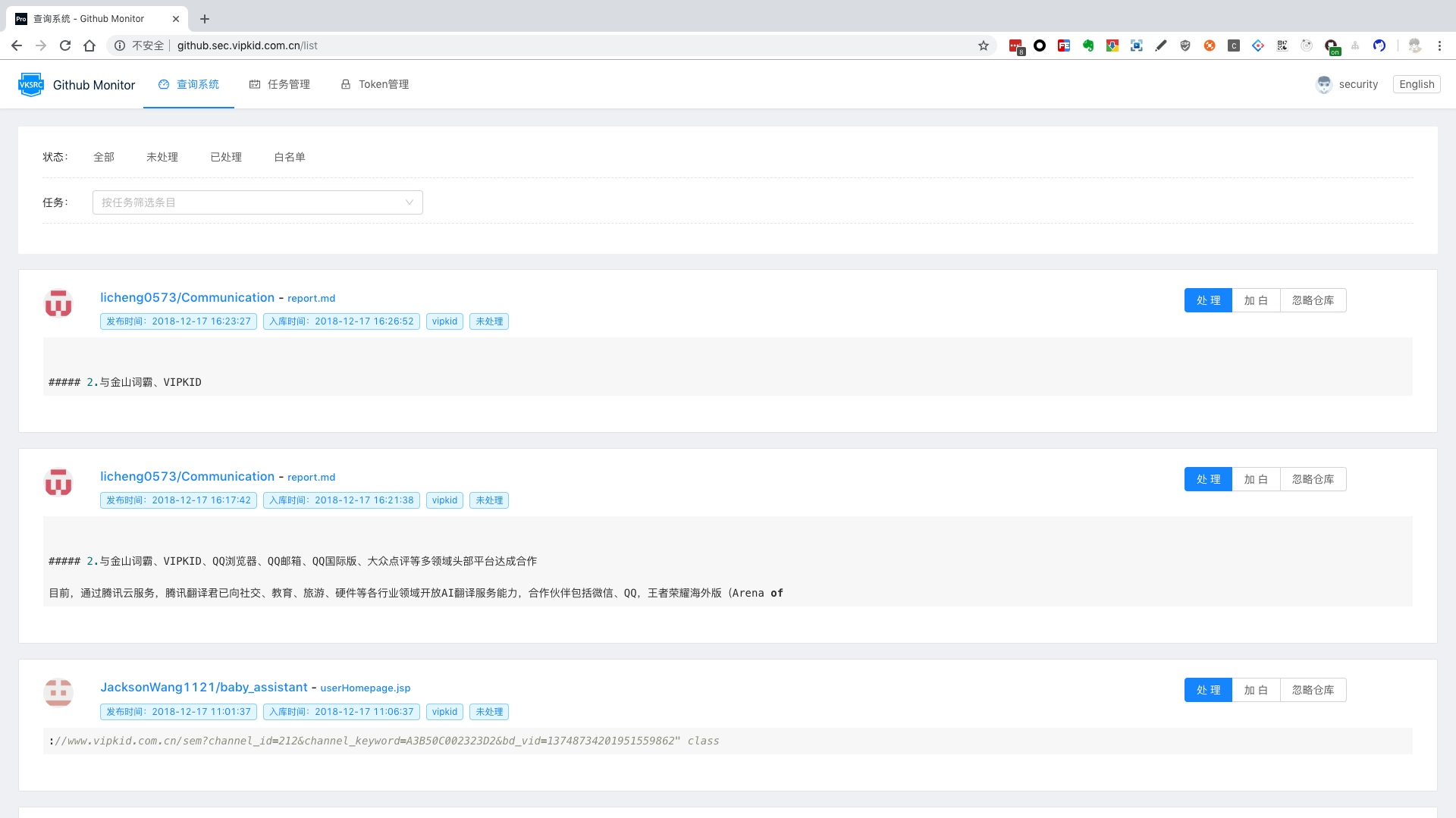Open userHomepage.jsp file link

coord(365,688)
